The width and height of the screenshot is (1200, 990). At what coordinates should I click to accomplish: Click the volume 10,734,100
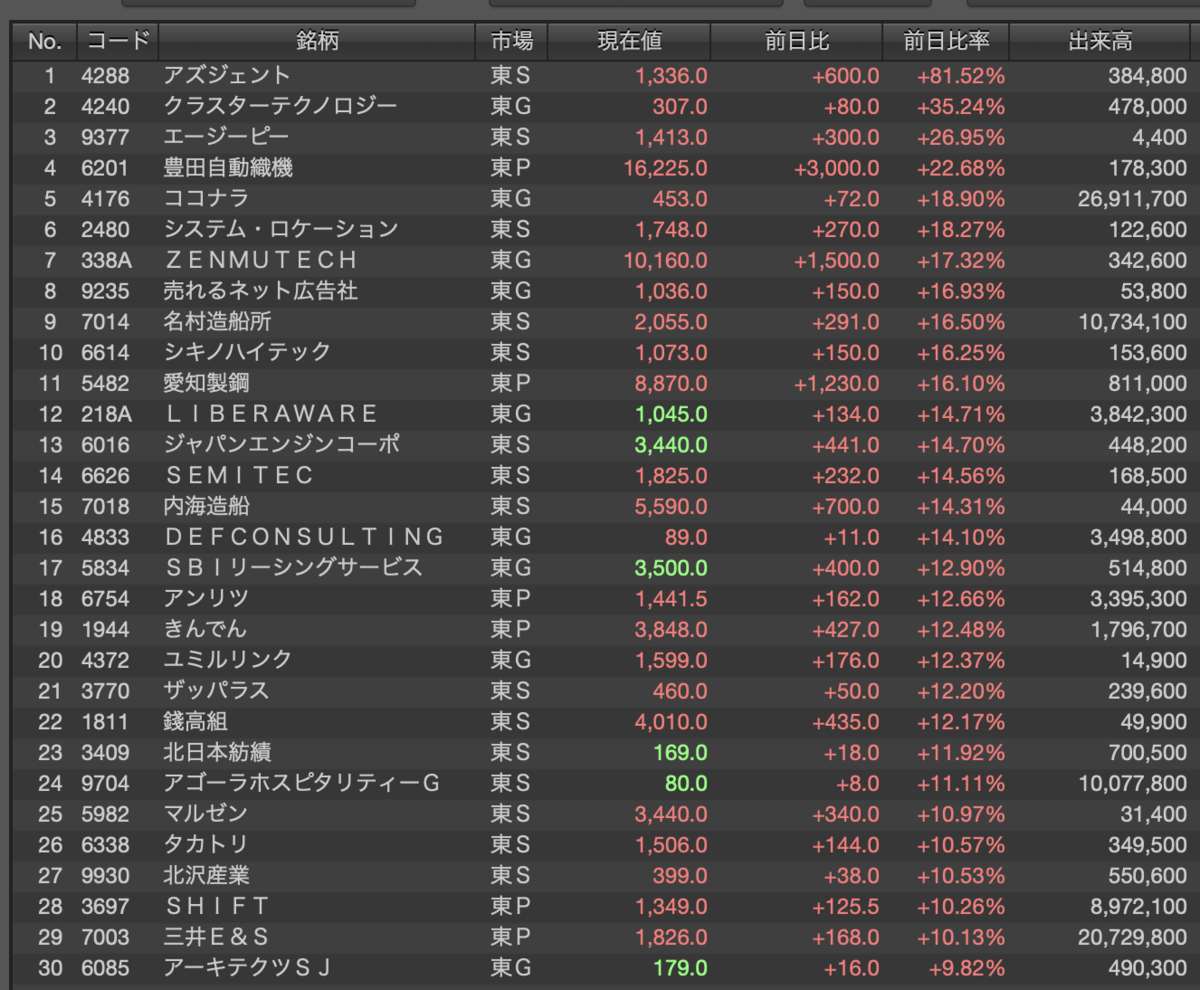[x=1133, y=322]
